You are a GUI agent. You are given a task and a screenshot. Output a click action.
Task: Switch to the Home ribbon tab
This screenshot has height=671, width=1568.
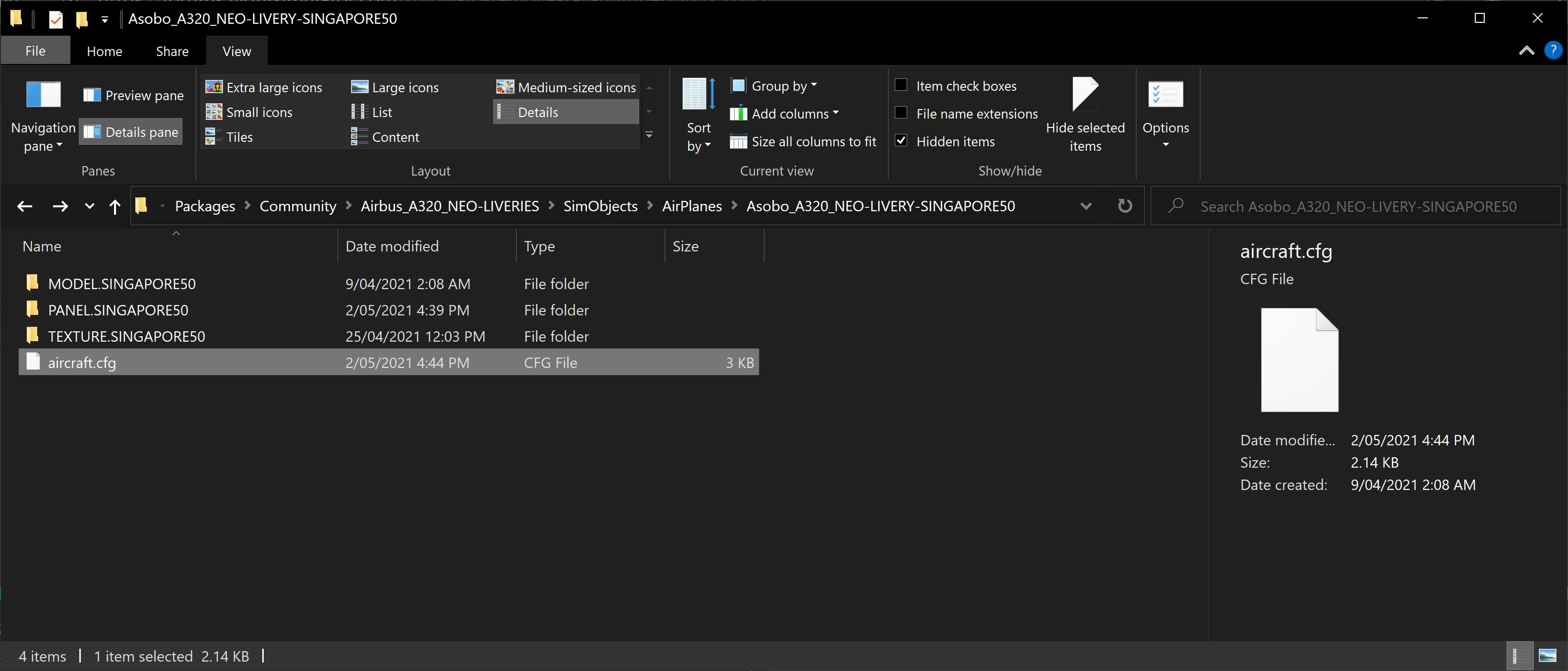104,51
